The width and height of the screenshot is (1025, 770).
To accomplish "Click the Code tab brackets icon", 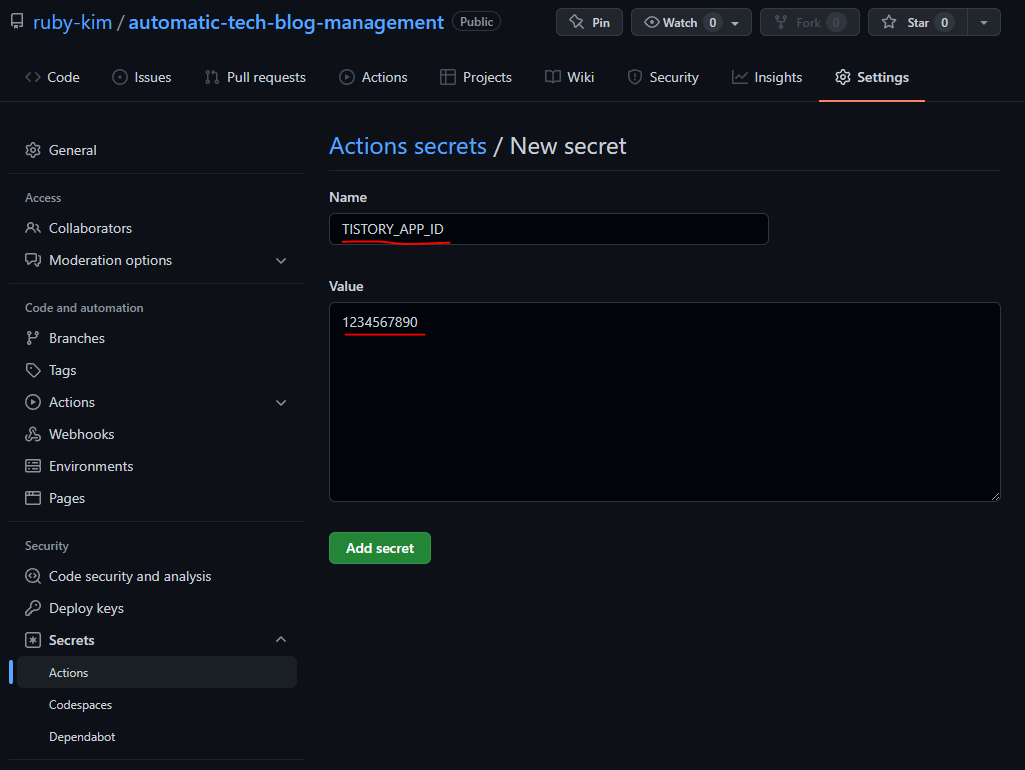I will (x=33, y=77).
